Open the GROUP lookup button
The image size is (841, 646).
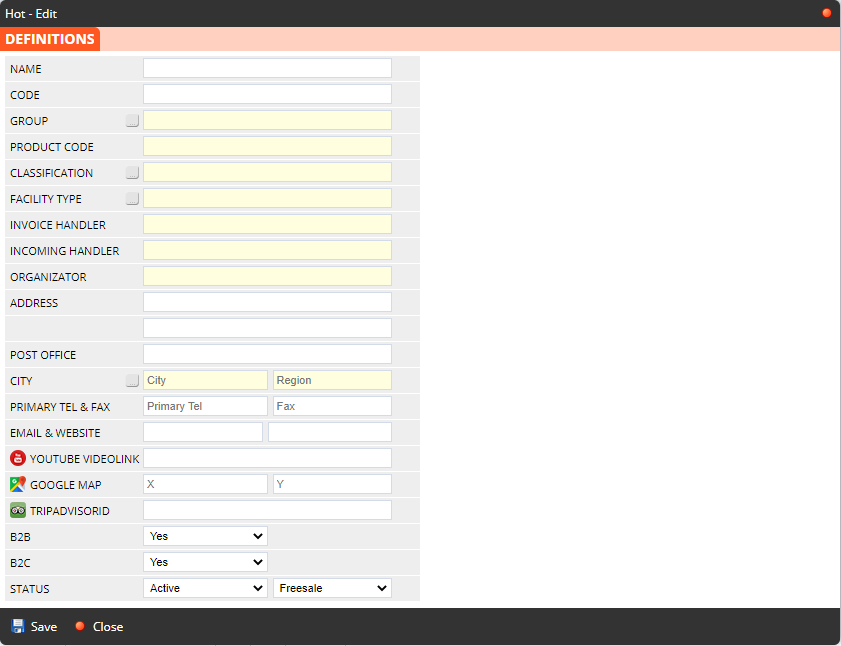[x=132, y=121]
